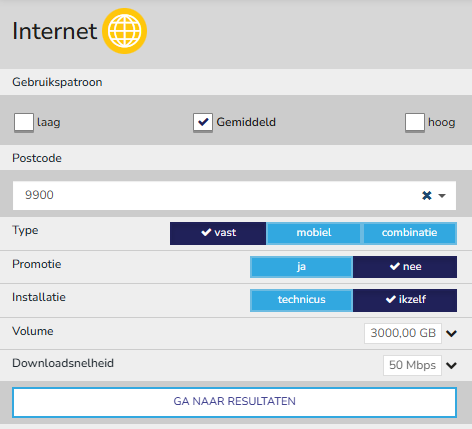Set Promotie to 'ja'
472x429 pixels.
pos(301,267)
